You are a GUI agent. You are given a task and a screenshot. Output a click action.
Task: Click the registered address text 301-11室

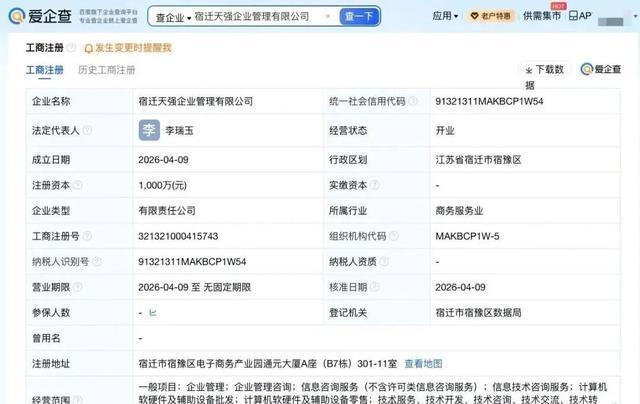pos(377,364)
